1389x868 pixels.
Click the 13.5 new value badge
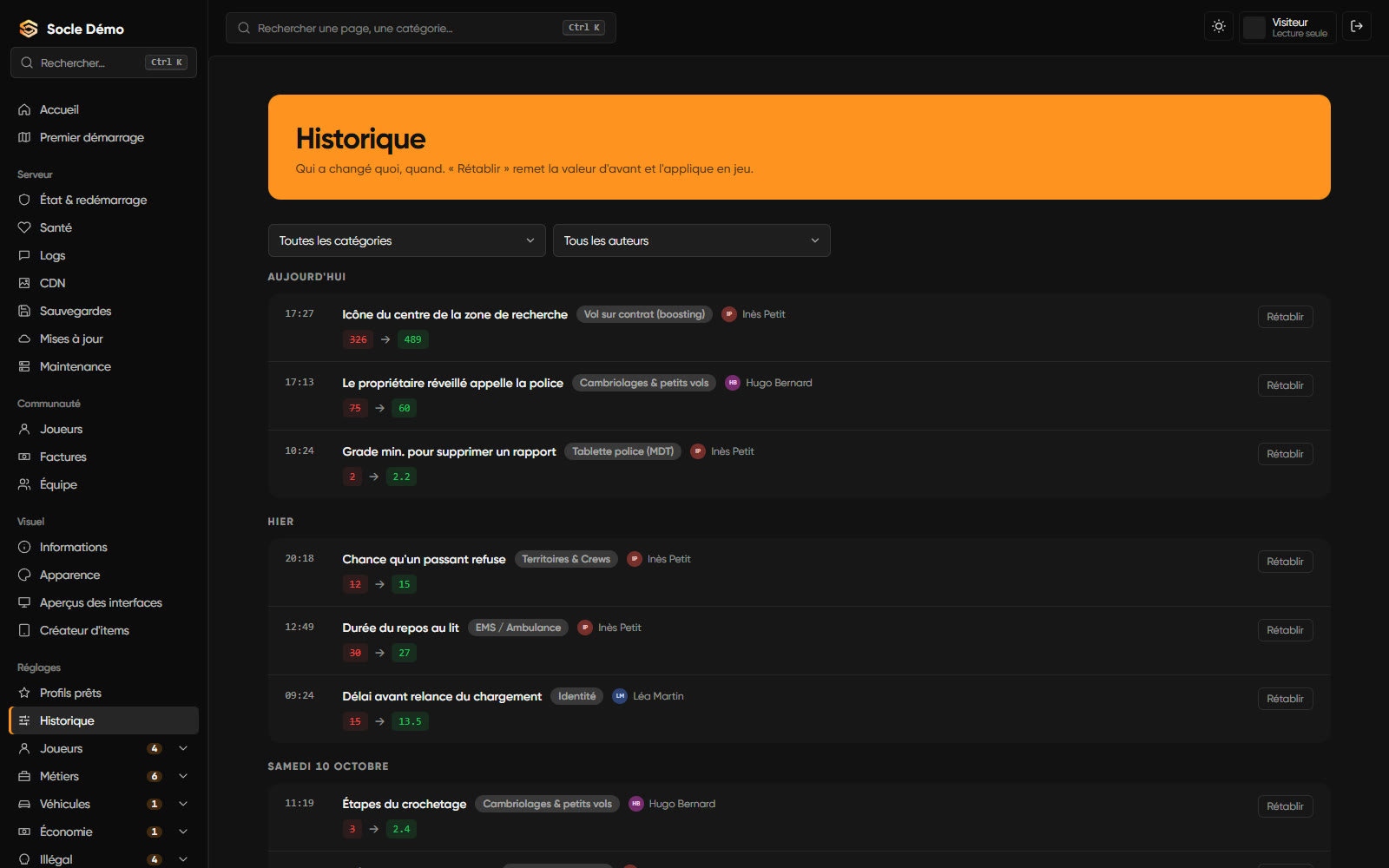coord(410,721)
